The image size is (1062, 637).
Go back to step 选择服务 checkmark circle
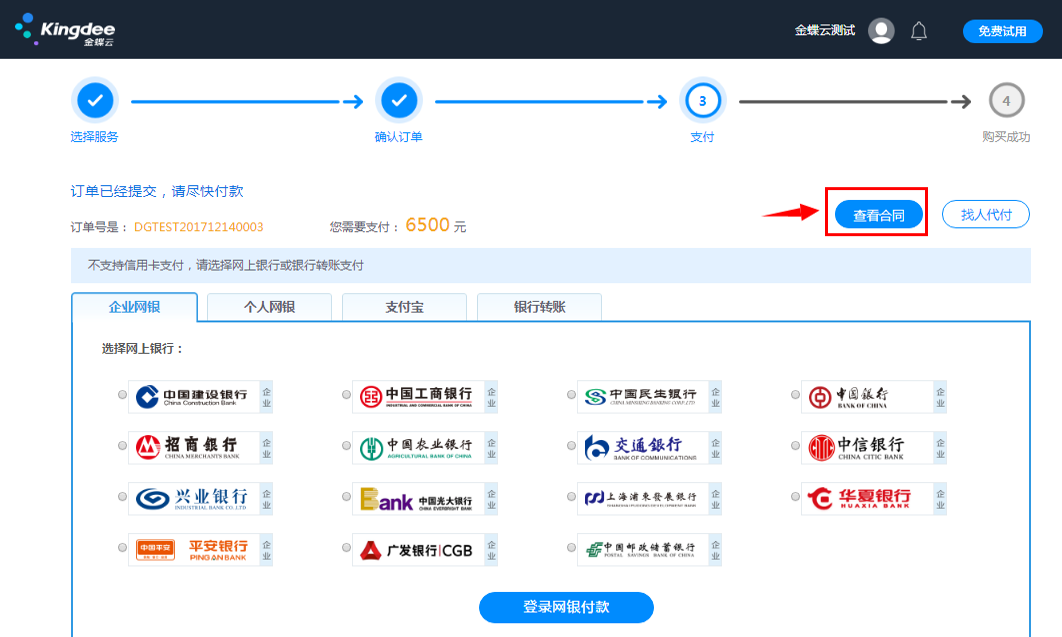pos(95,101)
